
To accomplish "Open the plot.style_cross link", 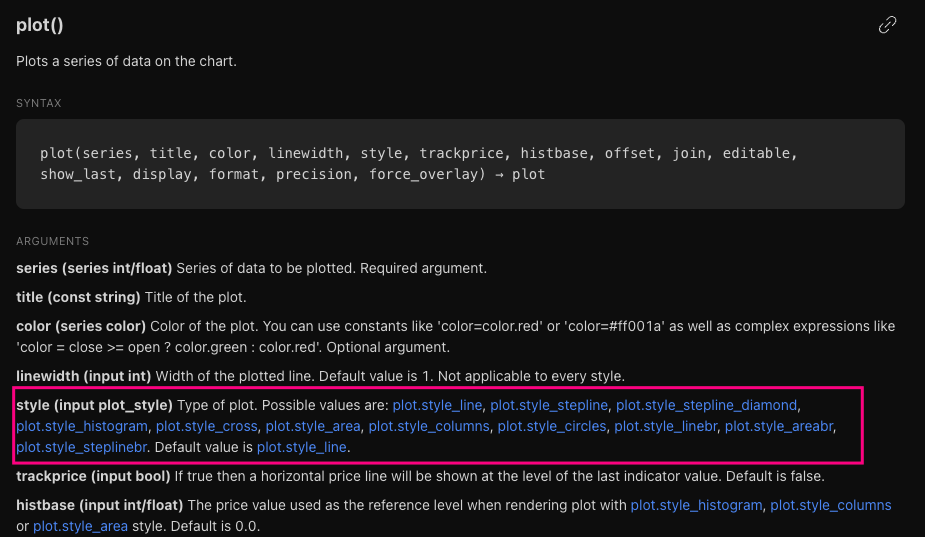I will click(206, 426).
